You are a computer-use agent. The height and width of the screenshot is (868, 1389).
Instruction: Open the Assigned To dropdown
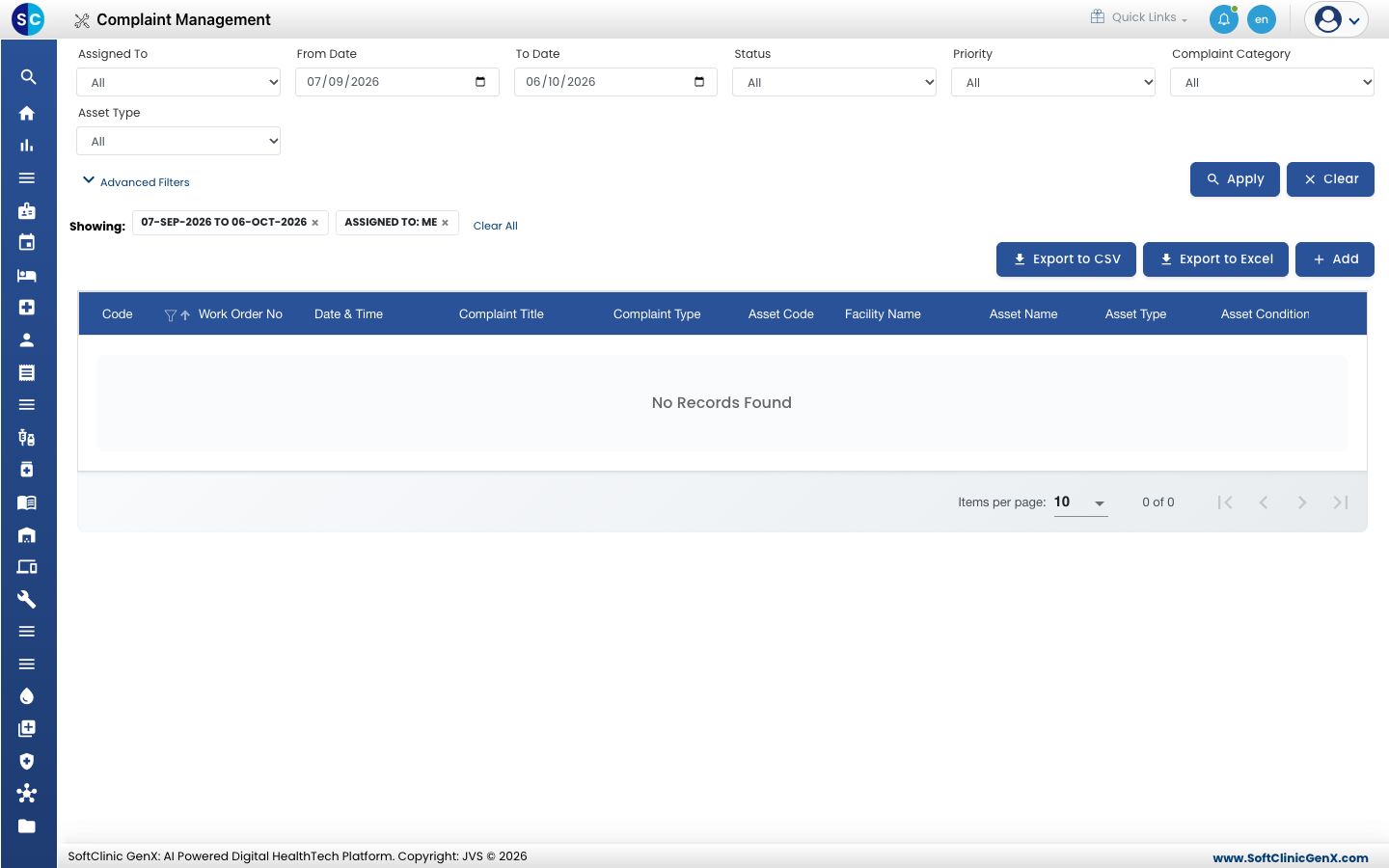178,82
